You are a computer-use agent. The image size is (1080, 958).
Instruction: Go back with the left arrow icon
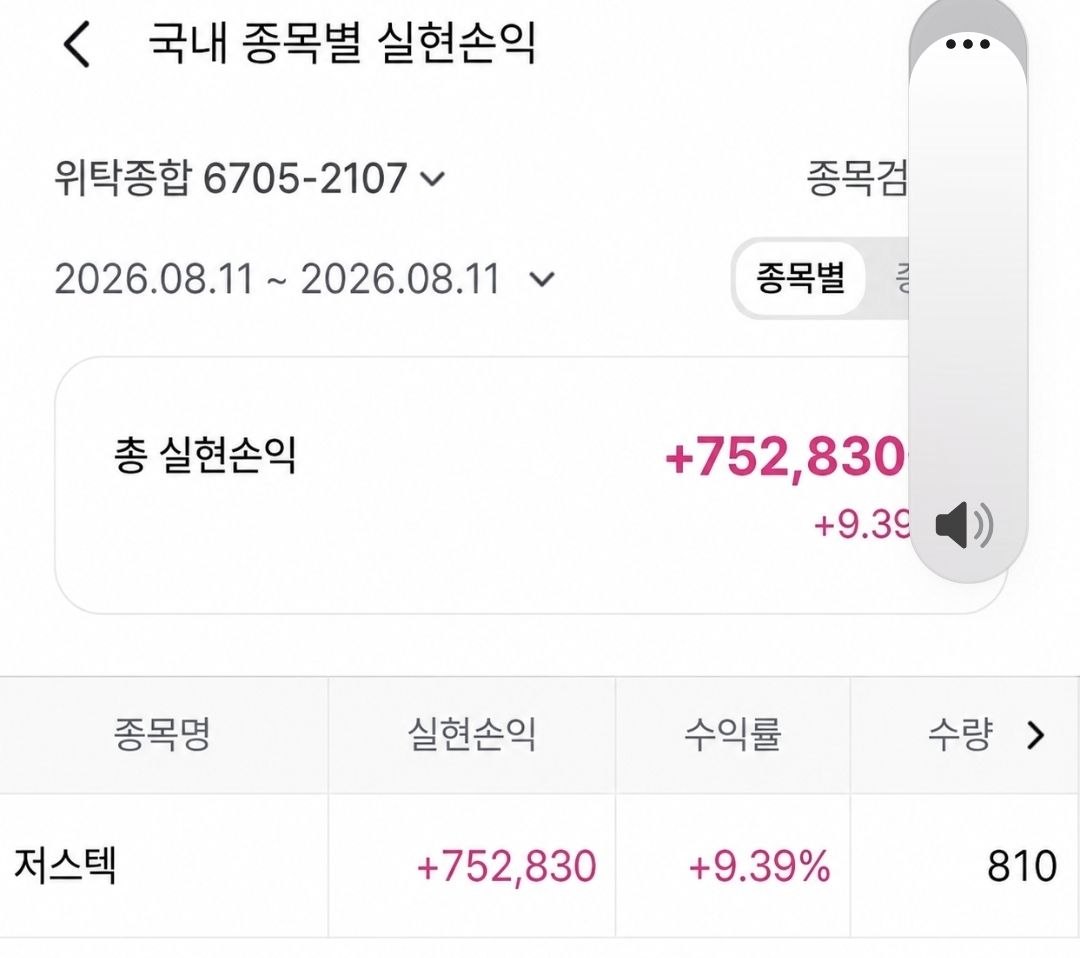pyautogui.click(x=76, y=44)
